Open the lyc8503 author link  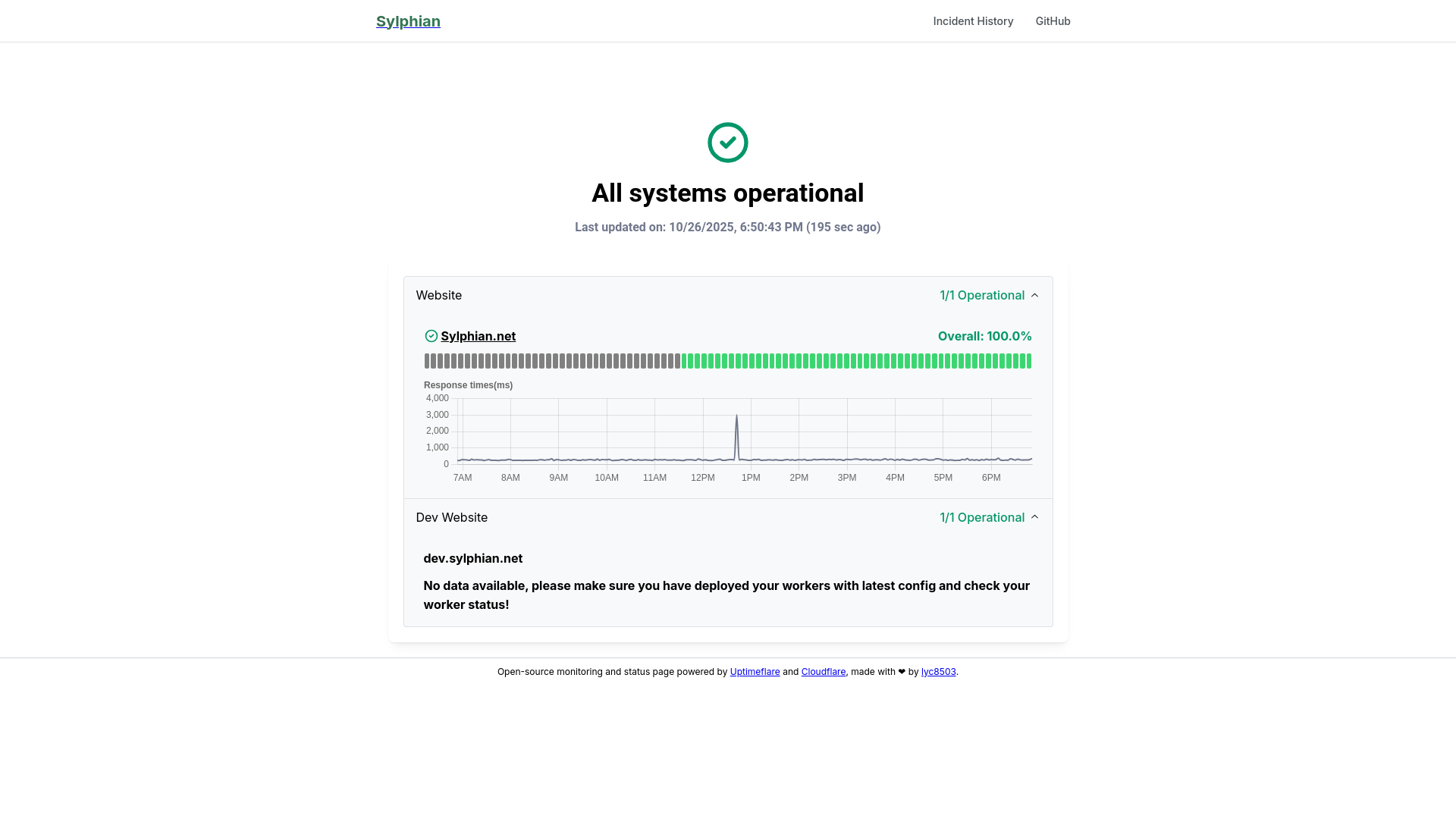[938, 672]
